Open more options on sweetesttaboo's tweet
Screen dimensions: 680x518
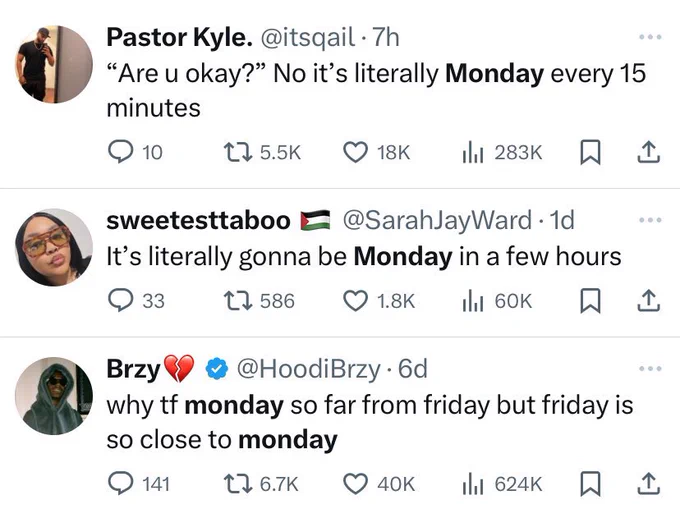pyautogui.click(x=650, y=220)
